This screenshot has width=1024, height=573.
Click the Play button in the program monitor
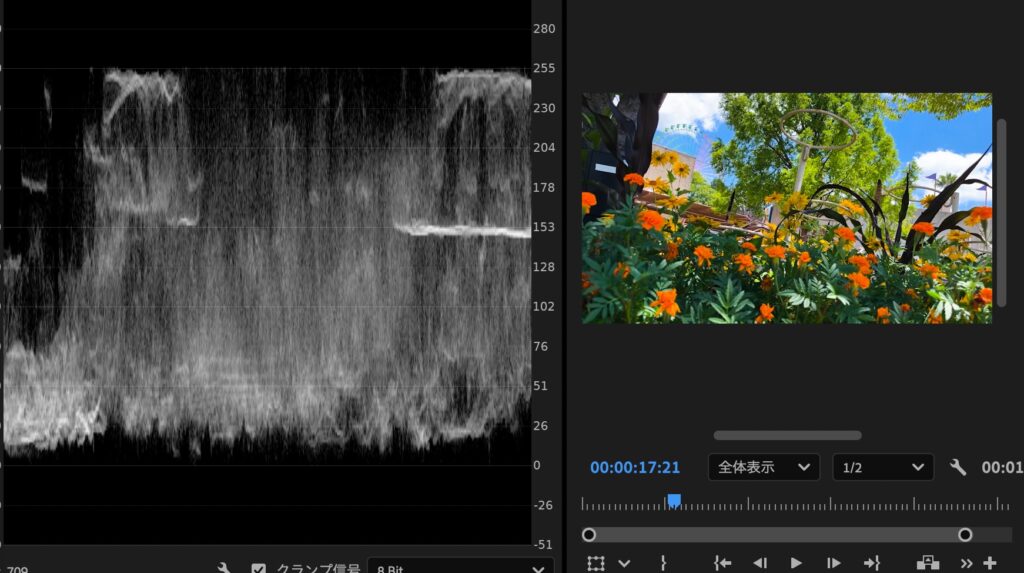pyautogui.click(x=796, y=563)
